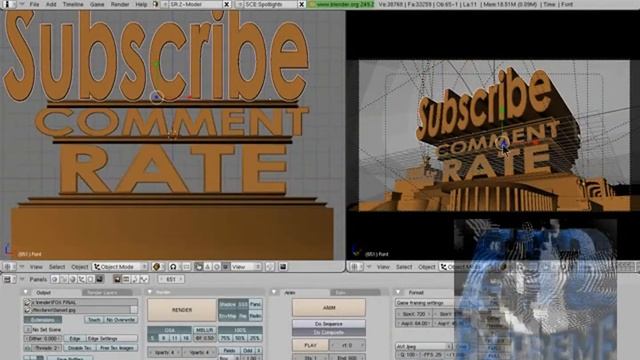
Task: Open the Object Mode dropdown in left viewport
Action: 120,267
